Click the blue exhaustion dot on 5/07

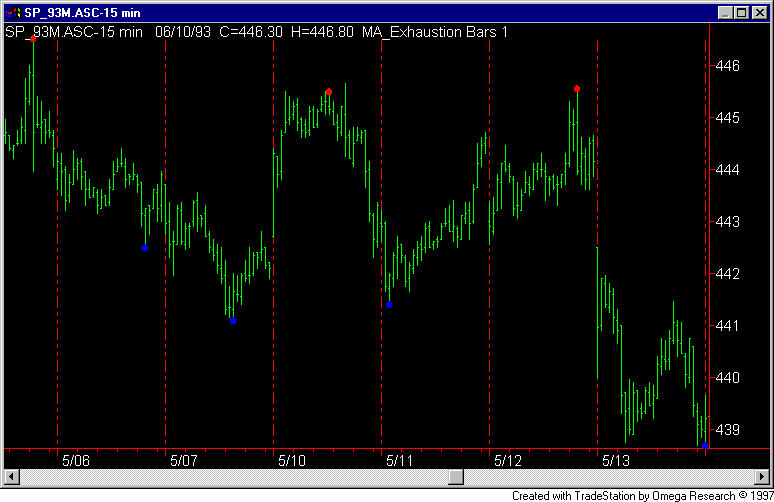tap(233, 321)
